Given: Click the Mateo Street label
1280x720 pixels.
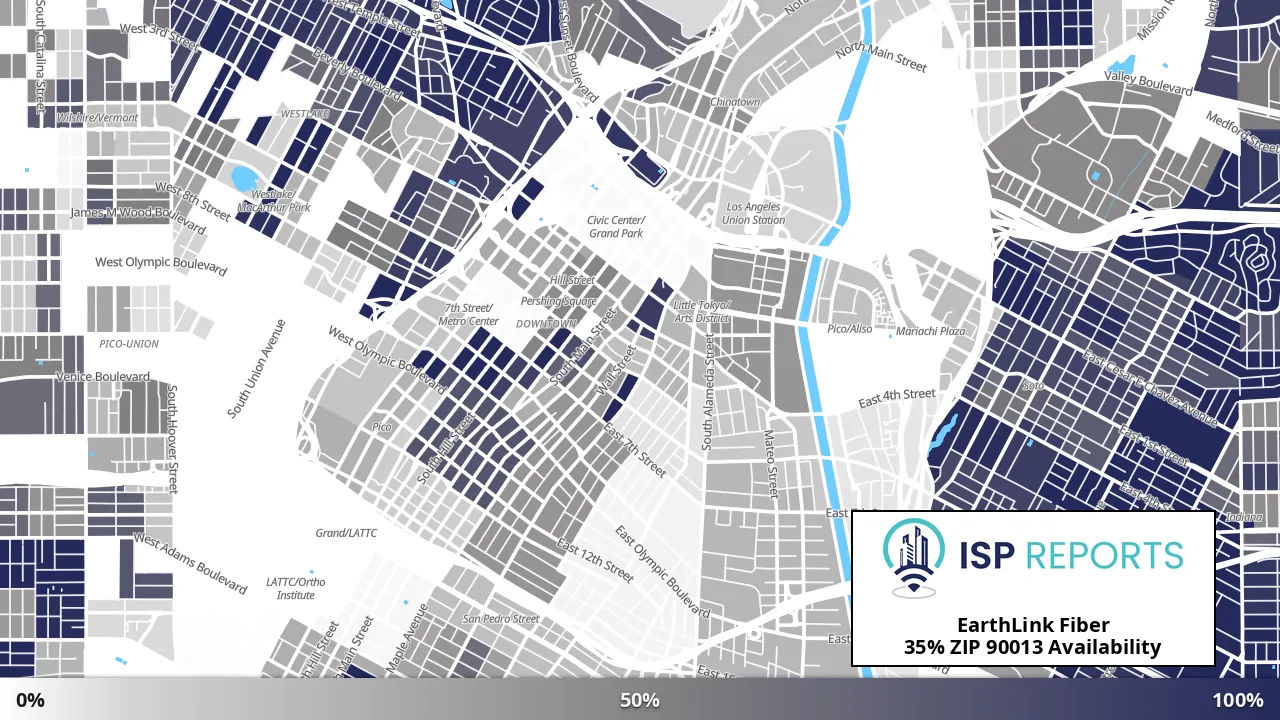Looking at the screenshot, I should (770, 463).
